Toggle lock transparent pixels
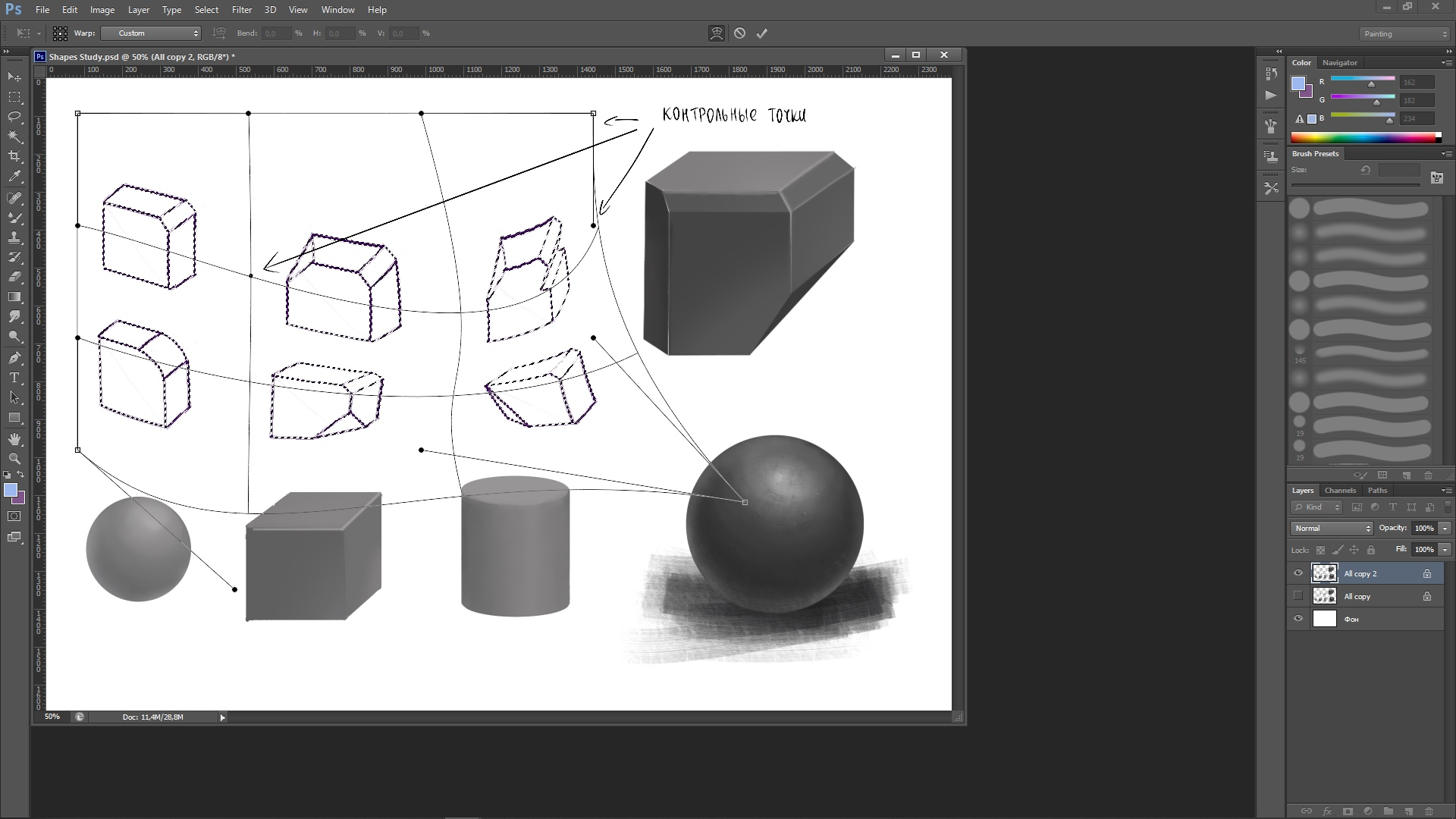The width and height of the screenshot is (1456, 819). (x=1320, y=550)
